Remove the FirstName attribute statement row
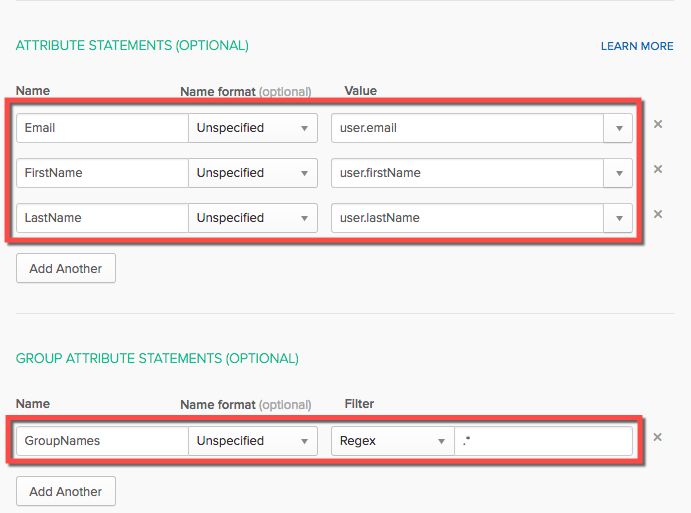This screenshot has width=691, height=513. tap(658, 169)
